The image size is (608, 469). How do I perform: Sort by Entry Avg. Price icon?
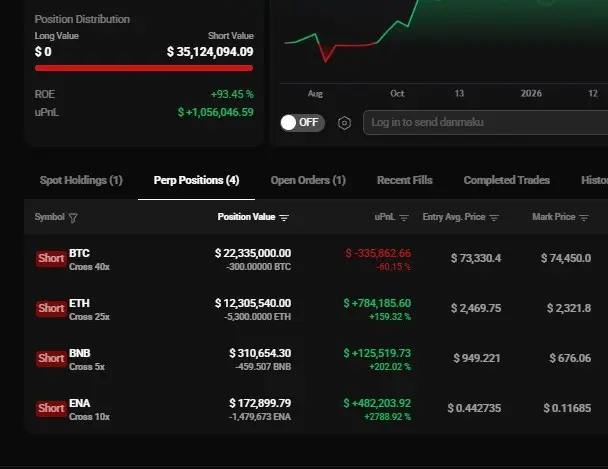point(494,218)
